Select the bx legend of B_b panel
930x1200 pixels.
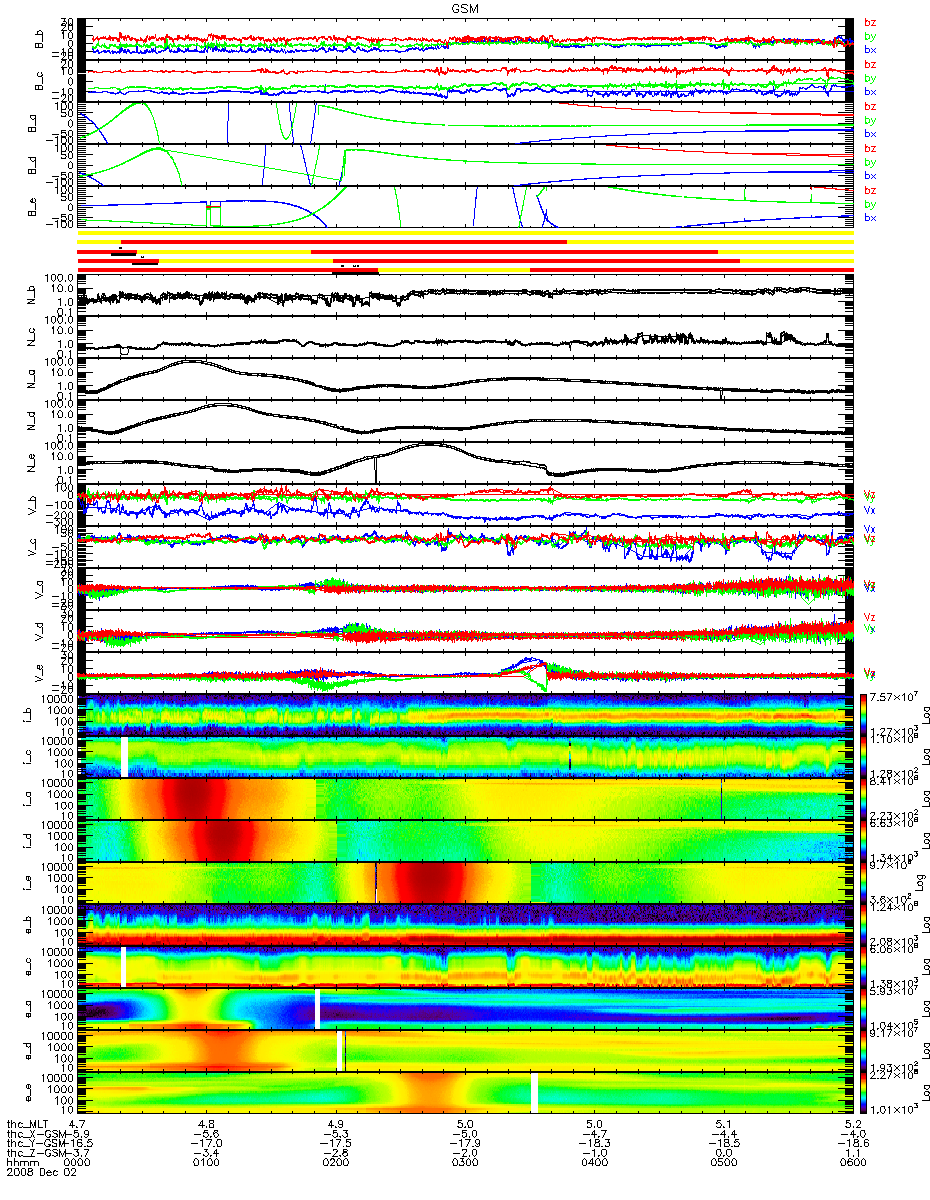click(870, 48)
